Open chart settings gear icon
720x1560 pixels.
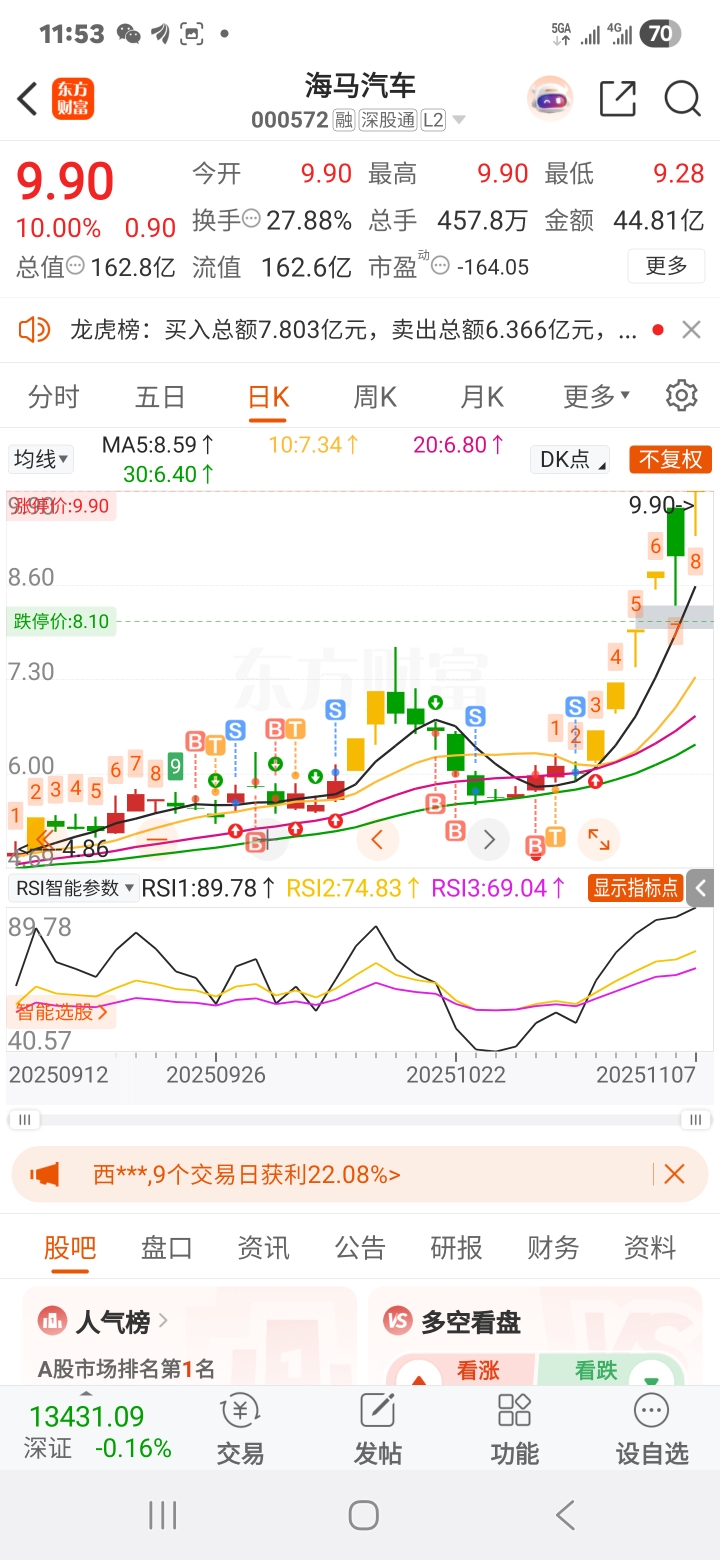click(x=681, y=396)
